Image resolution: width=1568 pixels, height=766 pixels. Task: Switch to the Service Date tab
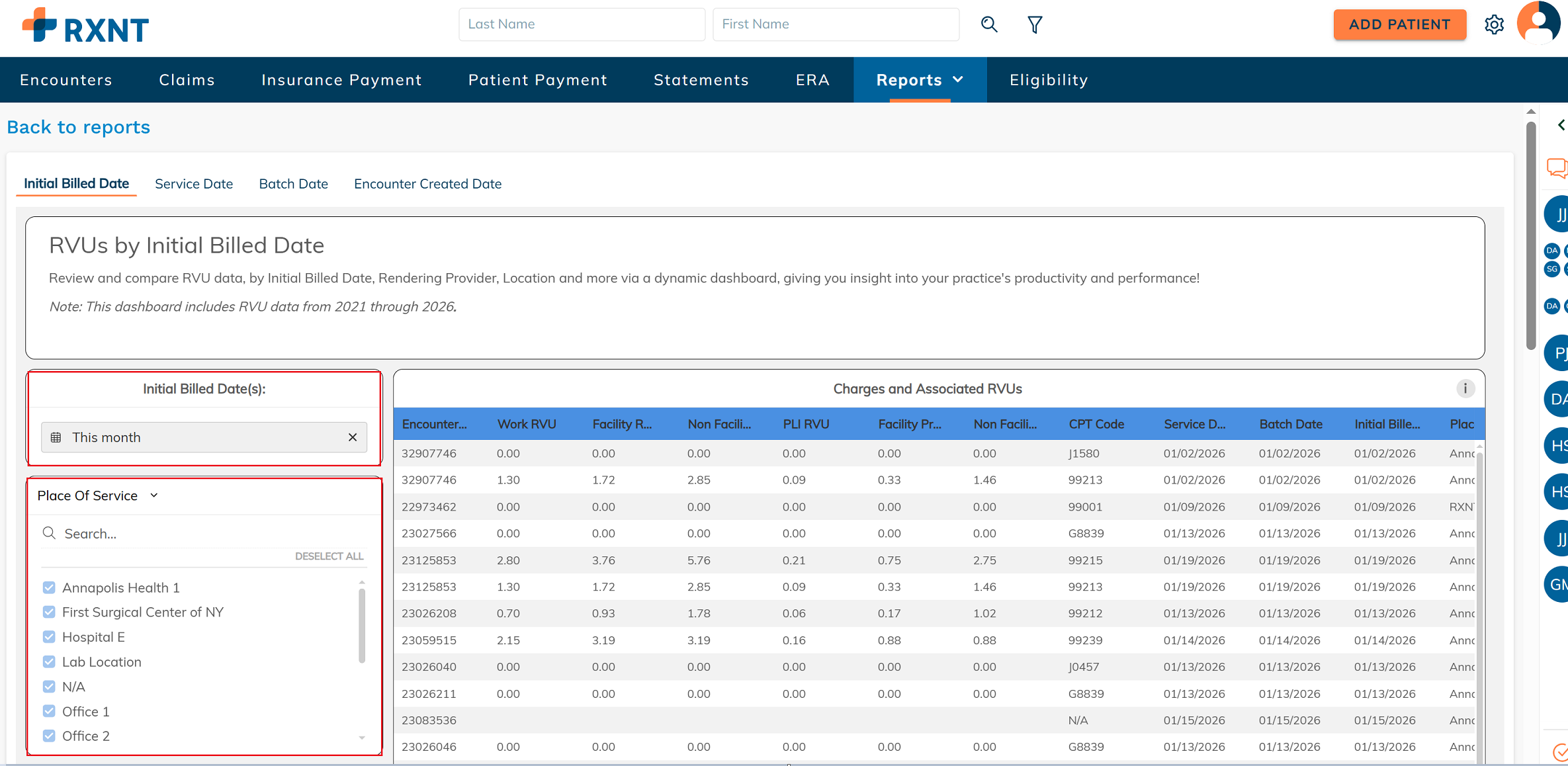point(194,184)
